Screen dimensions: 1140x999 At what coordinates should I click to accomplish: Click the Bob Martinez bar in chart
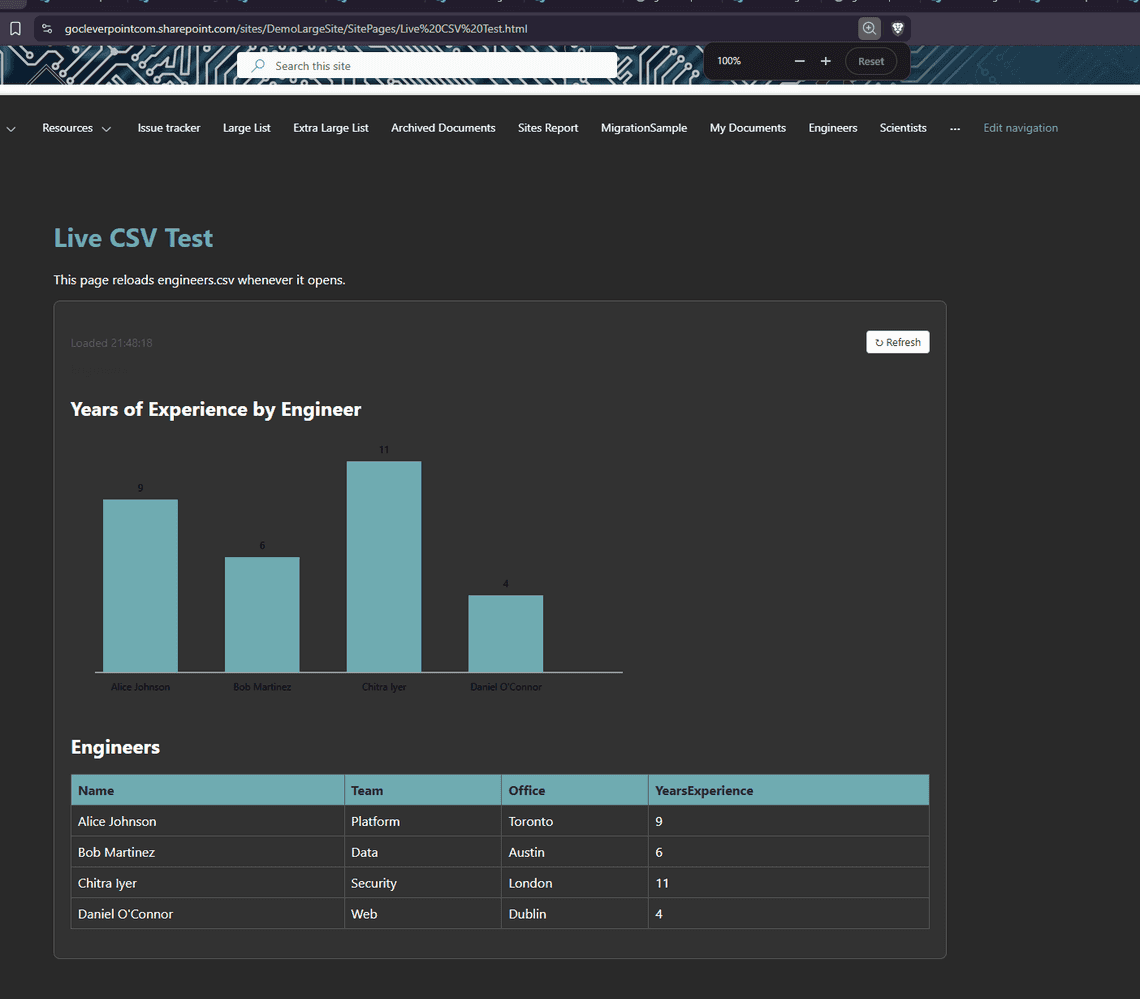coord(262,614)
